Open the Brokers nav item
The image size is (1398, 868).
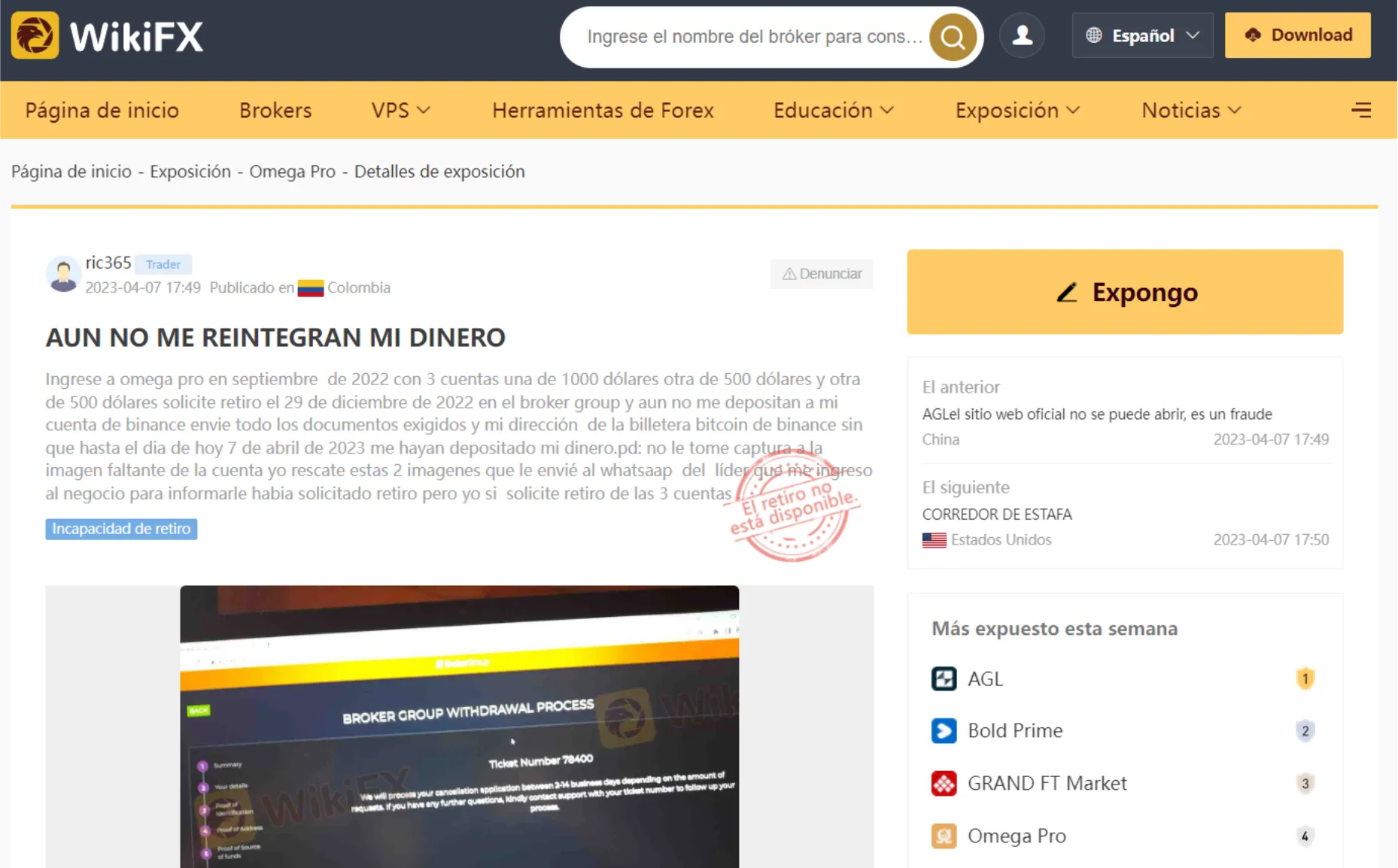(x=275, y=111)
